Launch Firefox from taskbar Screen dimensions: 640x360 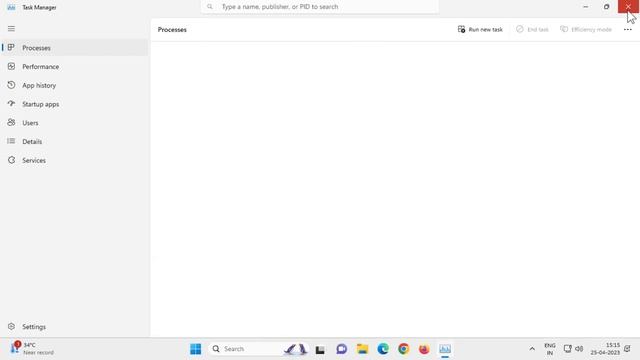click(424, 349)
